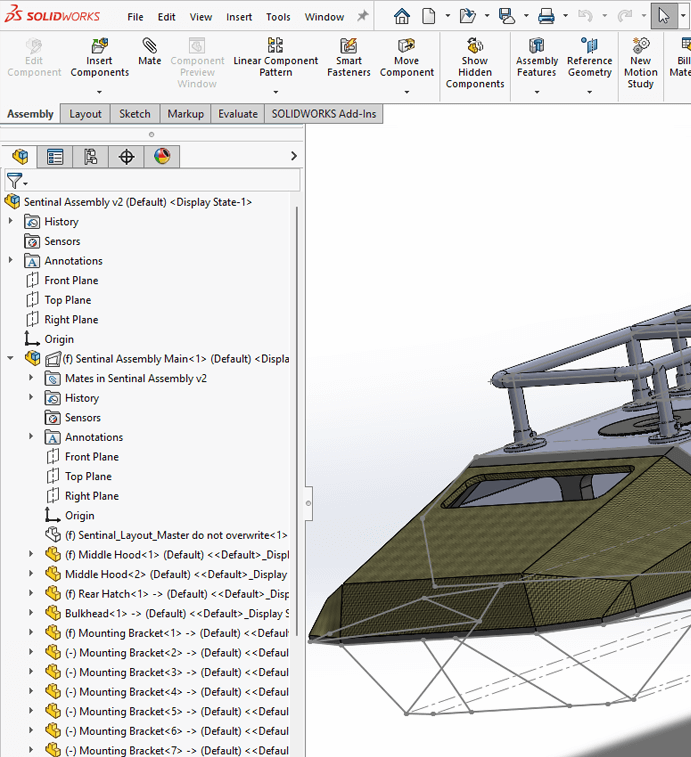Open the Linear Component Pattern tool
The image size is (691, 757).
coord(276,58)
